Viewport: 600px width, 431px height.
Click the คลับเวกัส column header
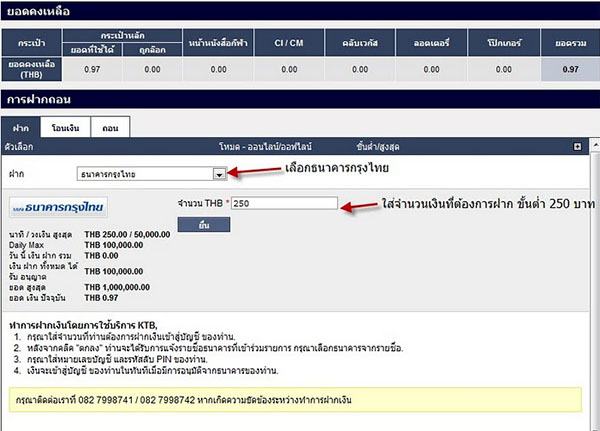360,43
